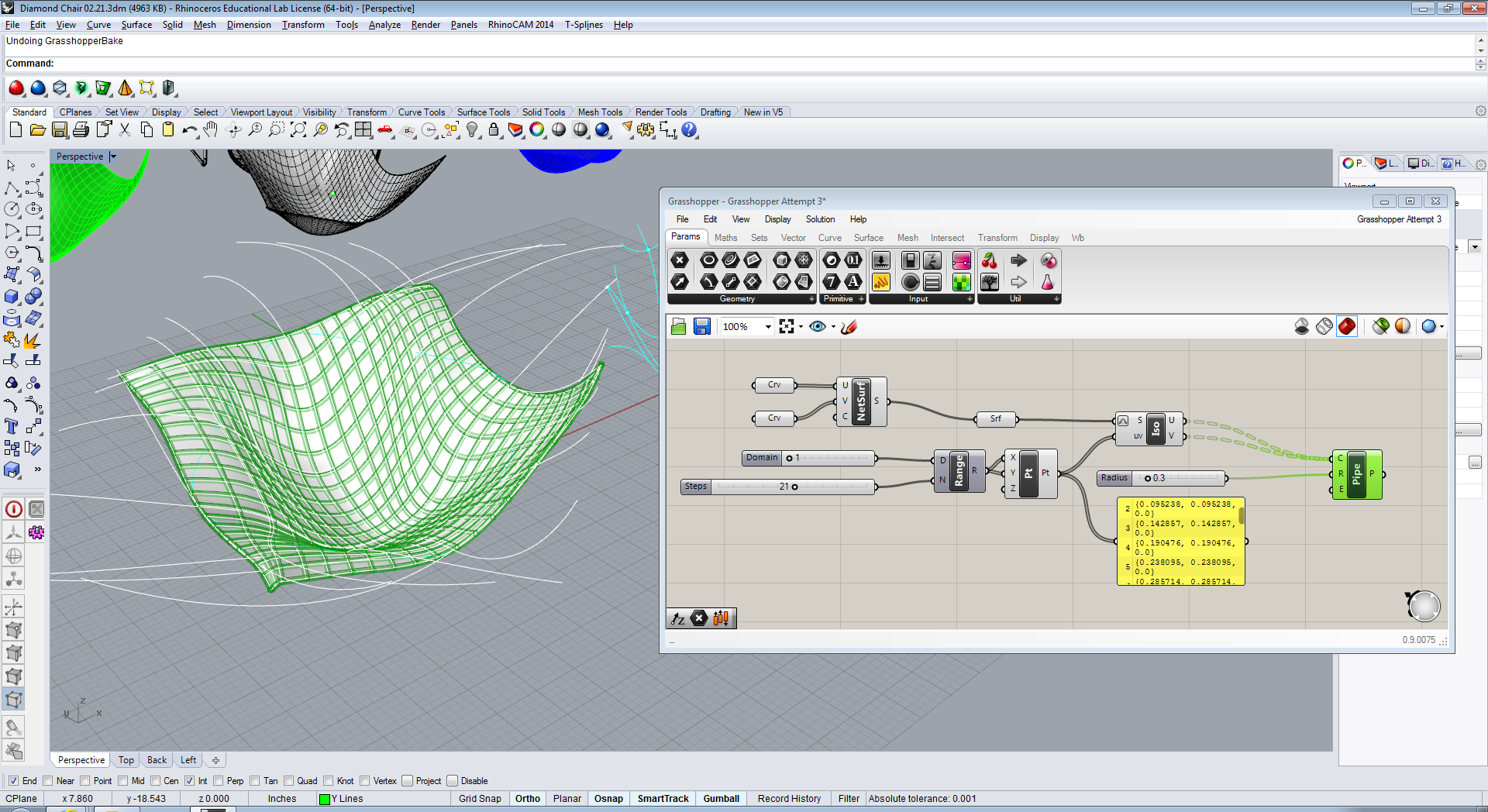Screen dimensions: 1488x812
Task: Click the Lock objects padlock icon
Action: (494, 130)
